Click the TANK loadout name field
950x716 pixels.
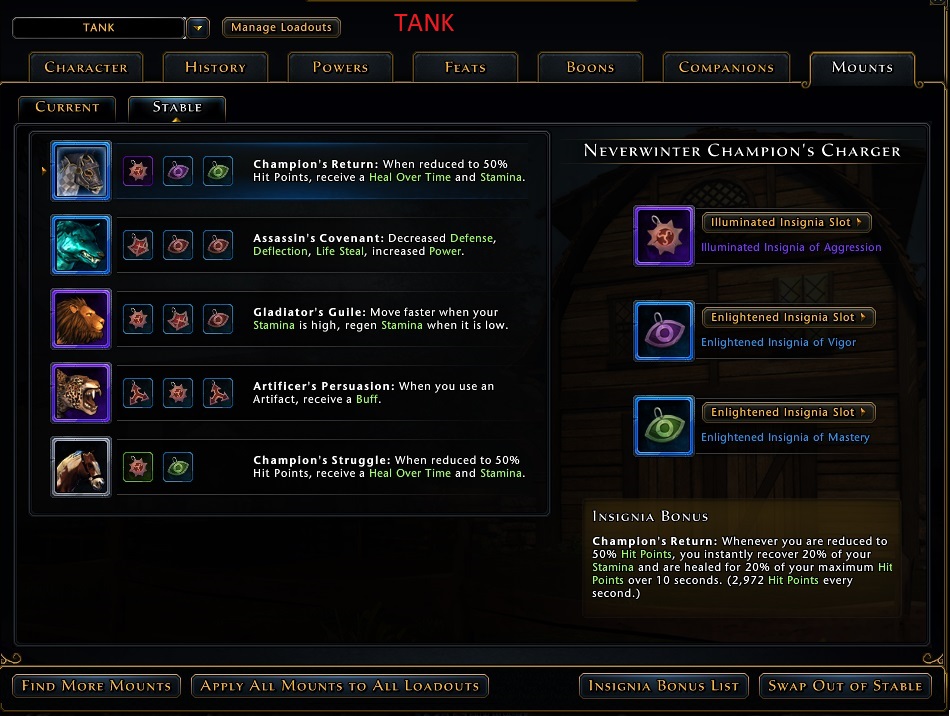coord(99,28)
